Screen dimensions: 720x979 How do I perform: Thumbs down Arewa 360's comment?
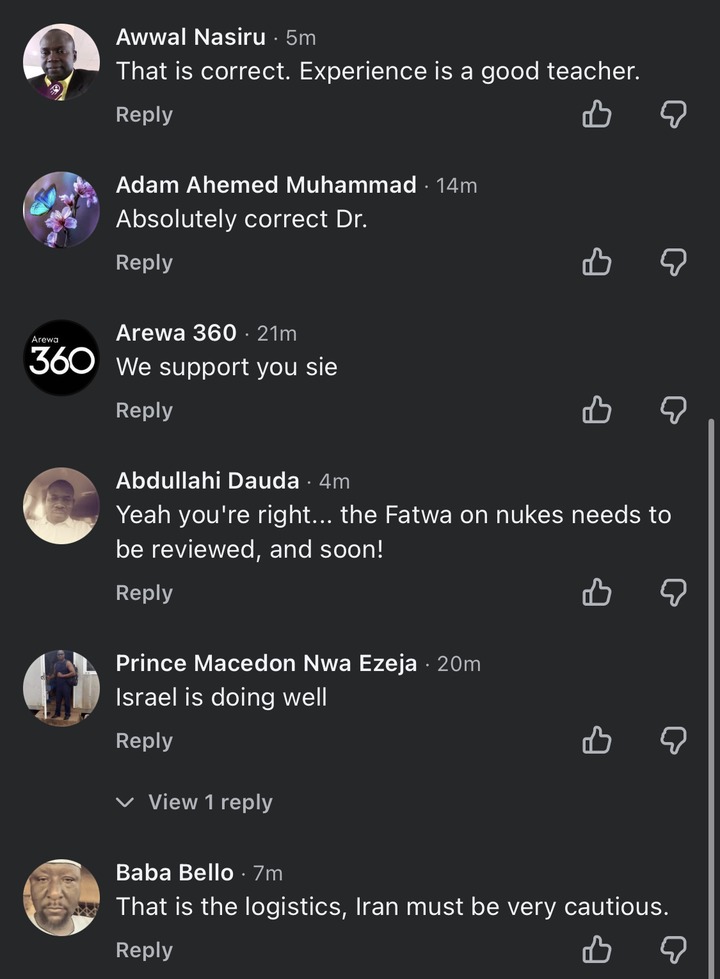(675, 410)
